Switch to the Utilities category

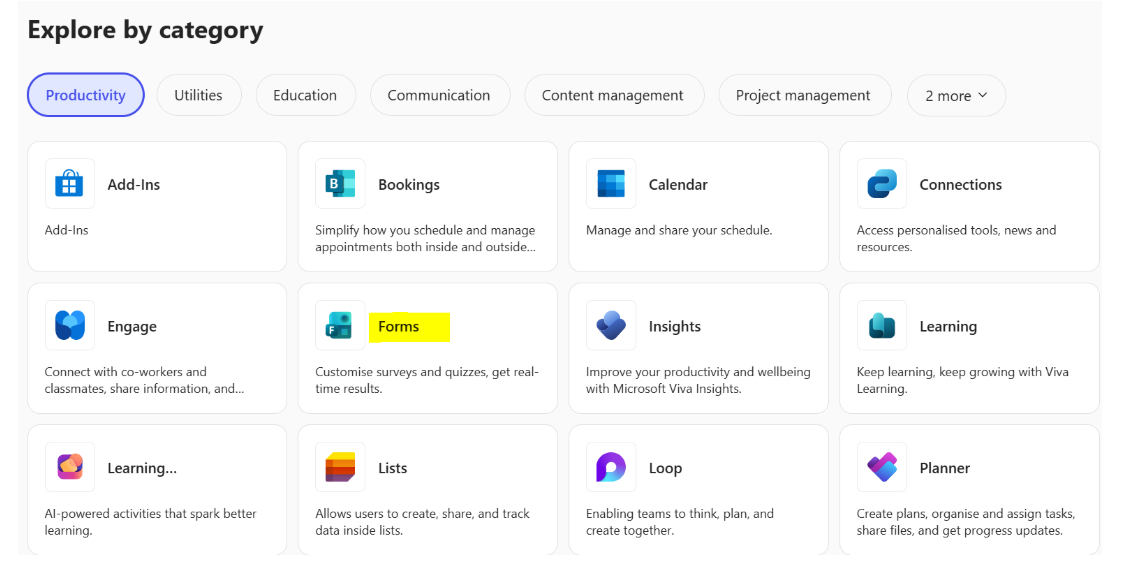(198, 96)
